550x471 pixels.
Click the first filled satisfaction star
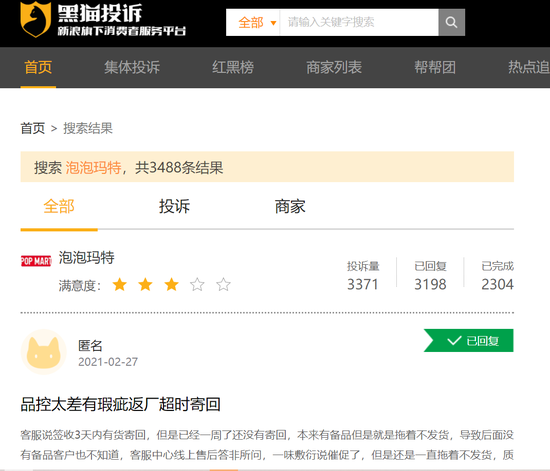[x=120, y=284]
